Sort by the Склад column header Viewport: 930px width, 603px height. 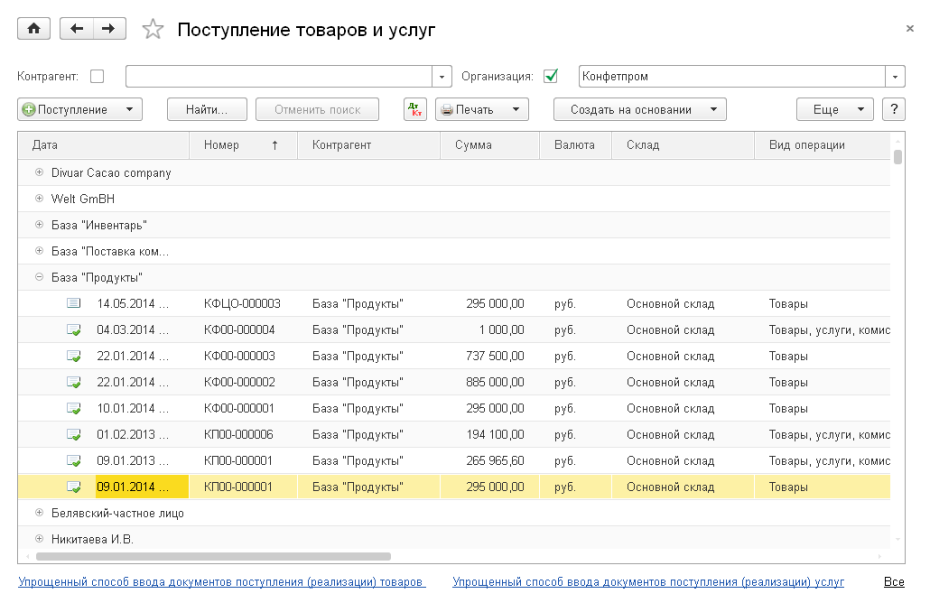click(x=683, y=145)
